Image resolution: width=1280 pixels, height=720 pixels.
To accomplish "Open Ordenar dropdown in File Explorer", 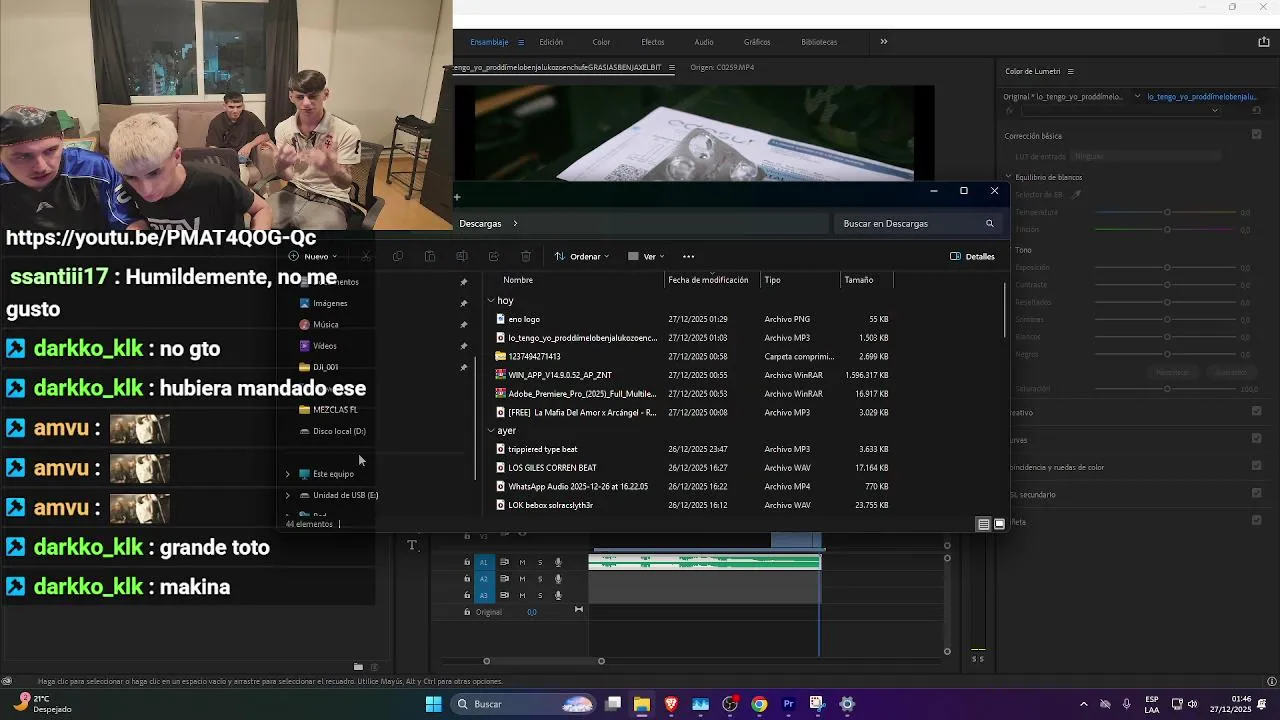I will click(x=582, y=256).
